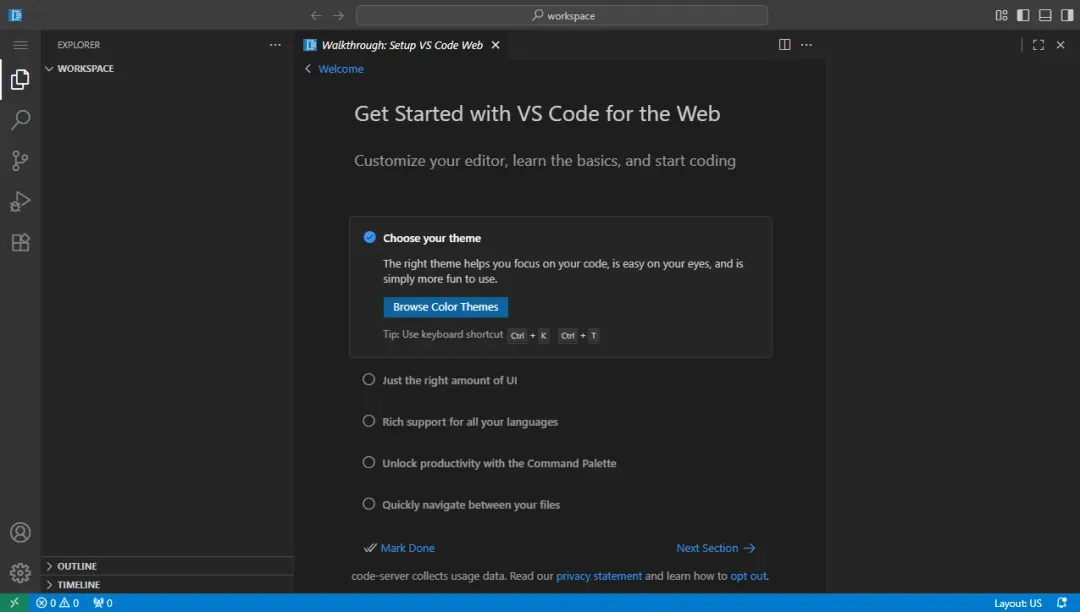
Task: Toggle the primary side bar layout icon
Action: pos(1023,15)
